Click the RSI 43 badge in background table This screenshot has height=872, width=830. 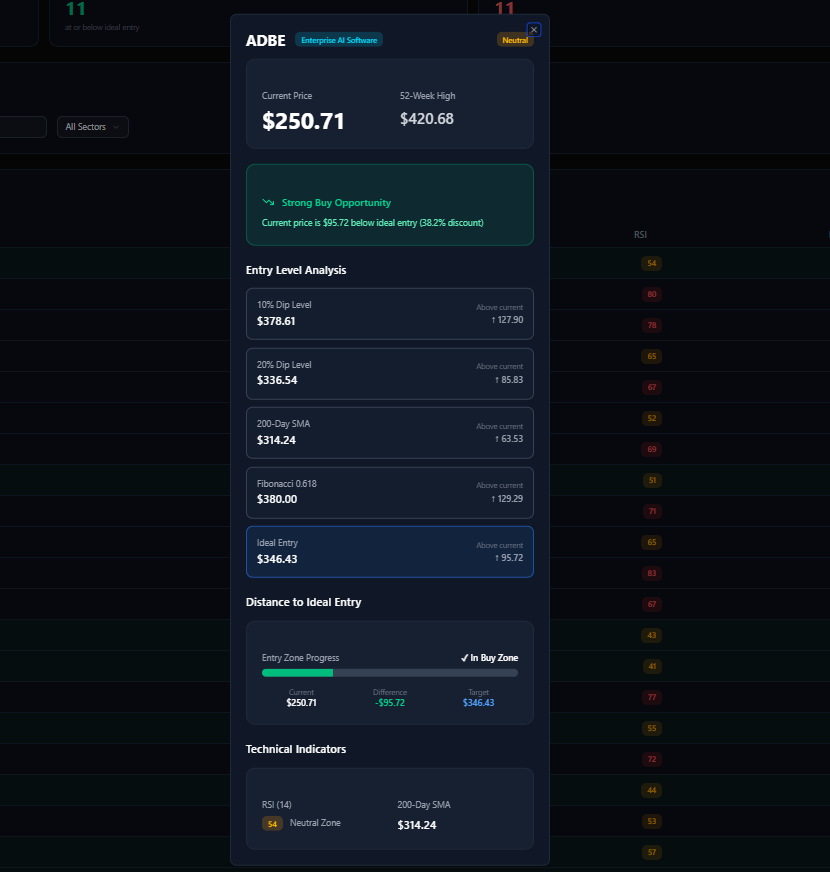coord(651,635)
